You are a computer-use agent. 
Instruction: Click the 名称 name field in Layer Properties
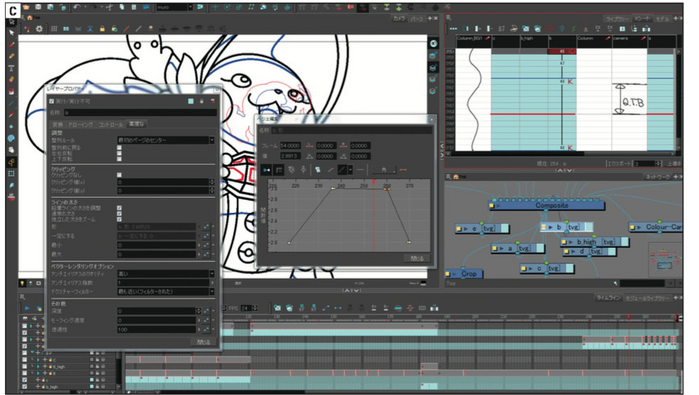[140, 113]
